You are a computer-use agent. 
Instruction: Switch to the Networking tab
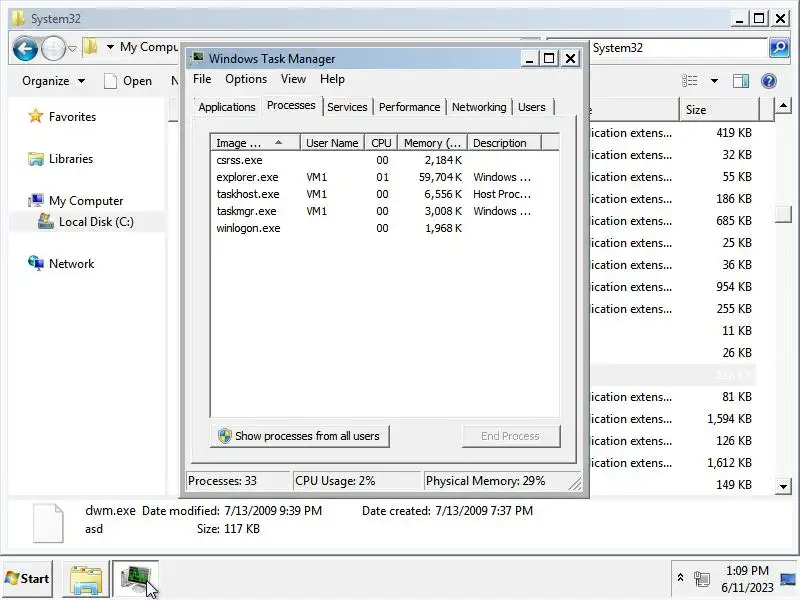[479, 107]
